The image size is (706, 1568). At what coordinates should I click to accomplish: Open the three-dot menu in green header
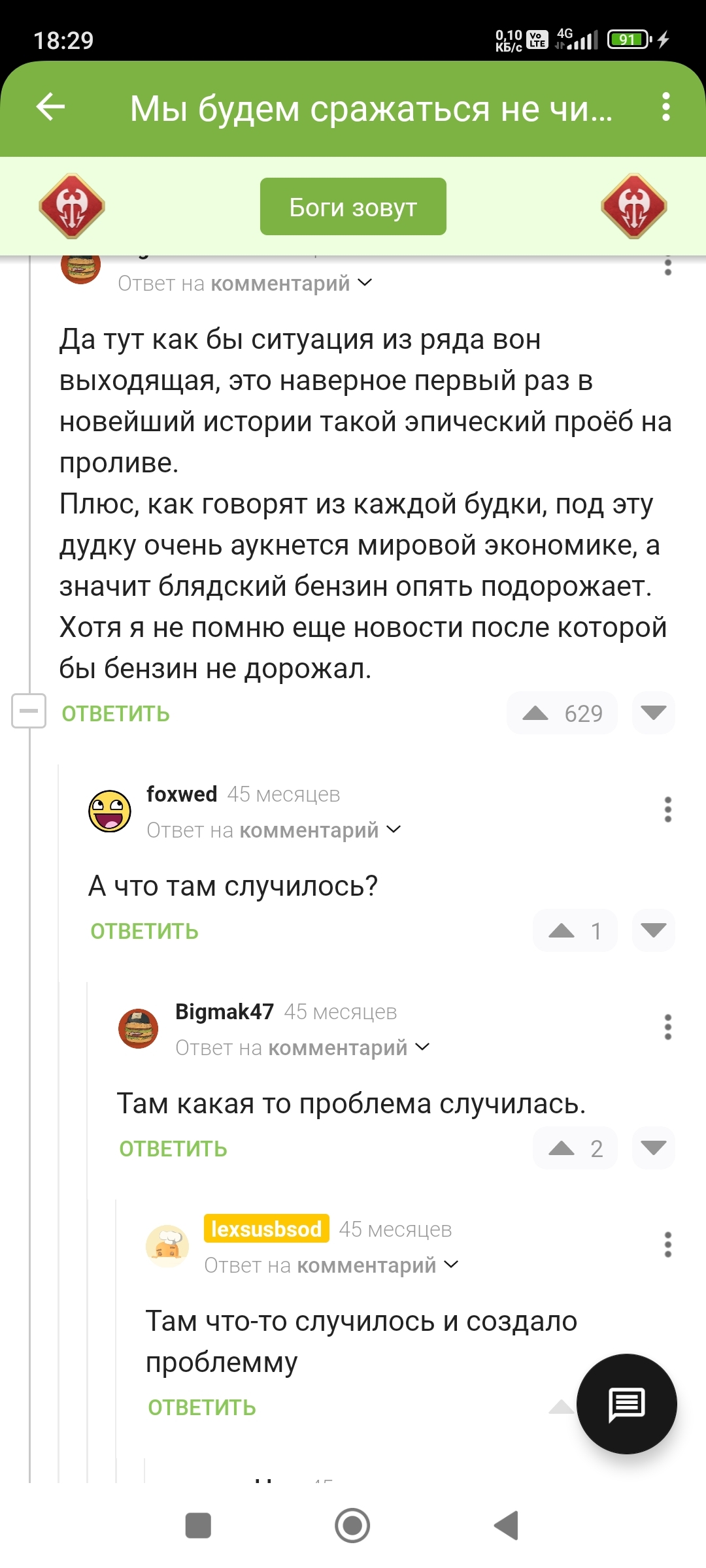(x=665, y=107)
